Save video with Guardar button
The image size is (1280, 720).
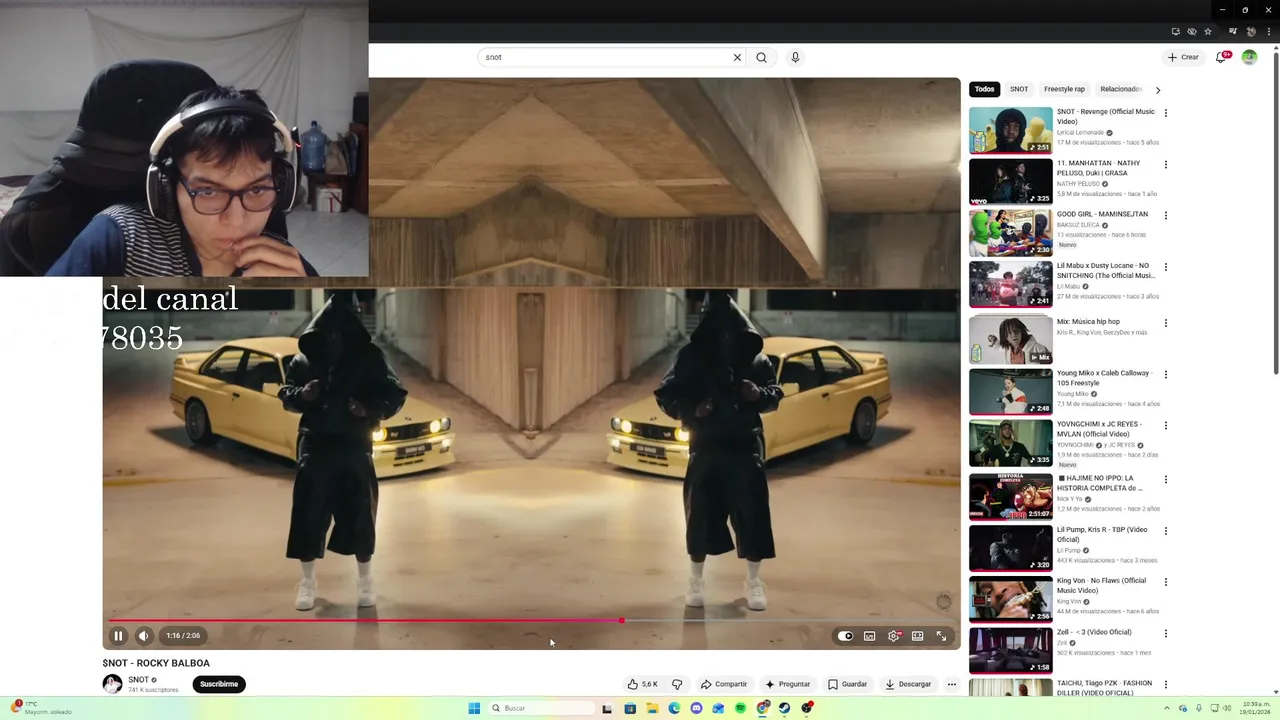coord(848,684)
